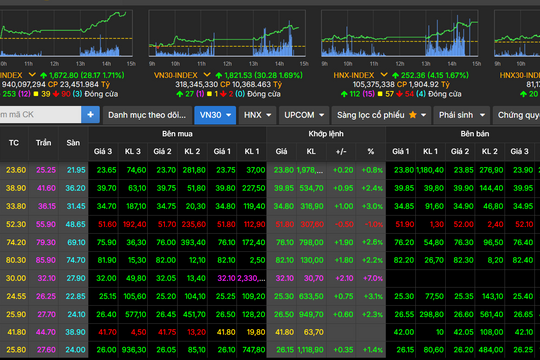Click the percent change +3.0%
This screenshot has width=540, height=360.
coord(373,206)
